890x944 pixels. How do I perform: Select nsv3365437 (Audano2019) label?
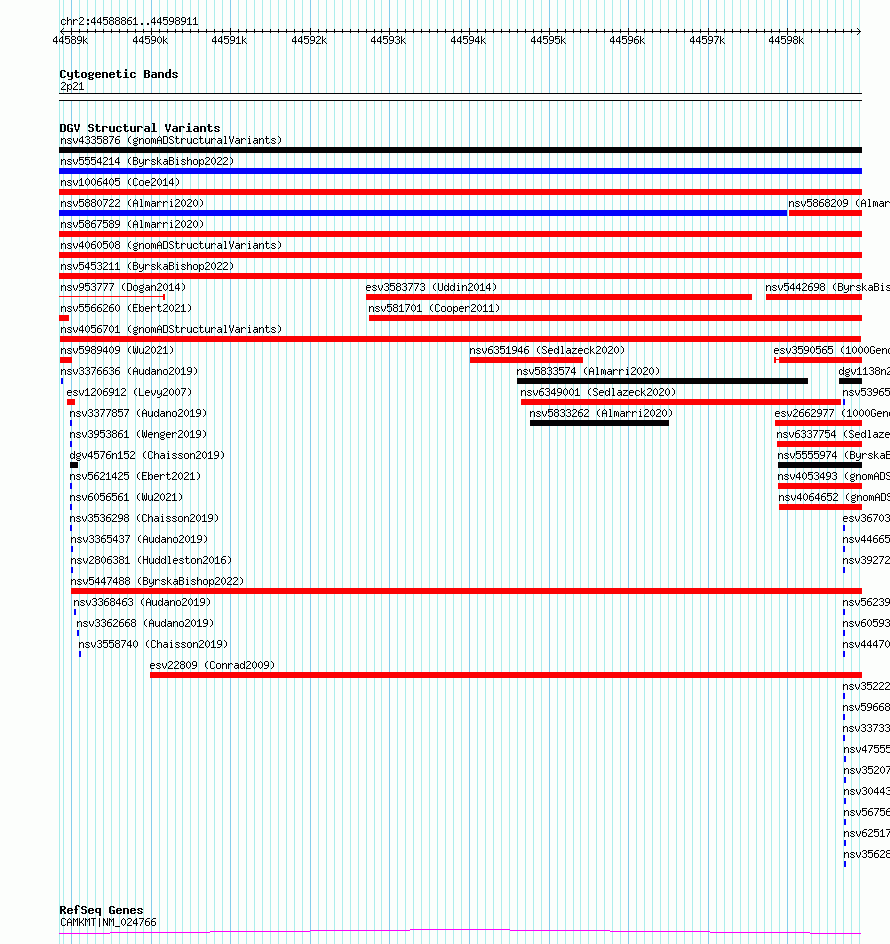[139, 539]
